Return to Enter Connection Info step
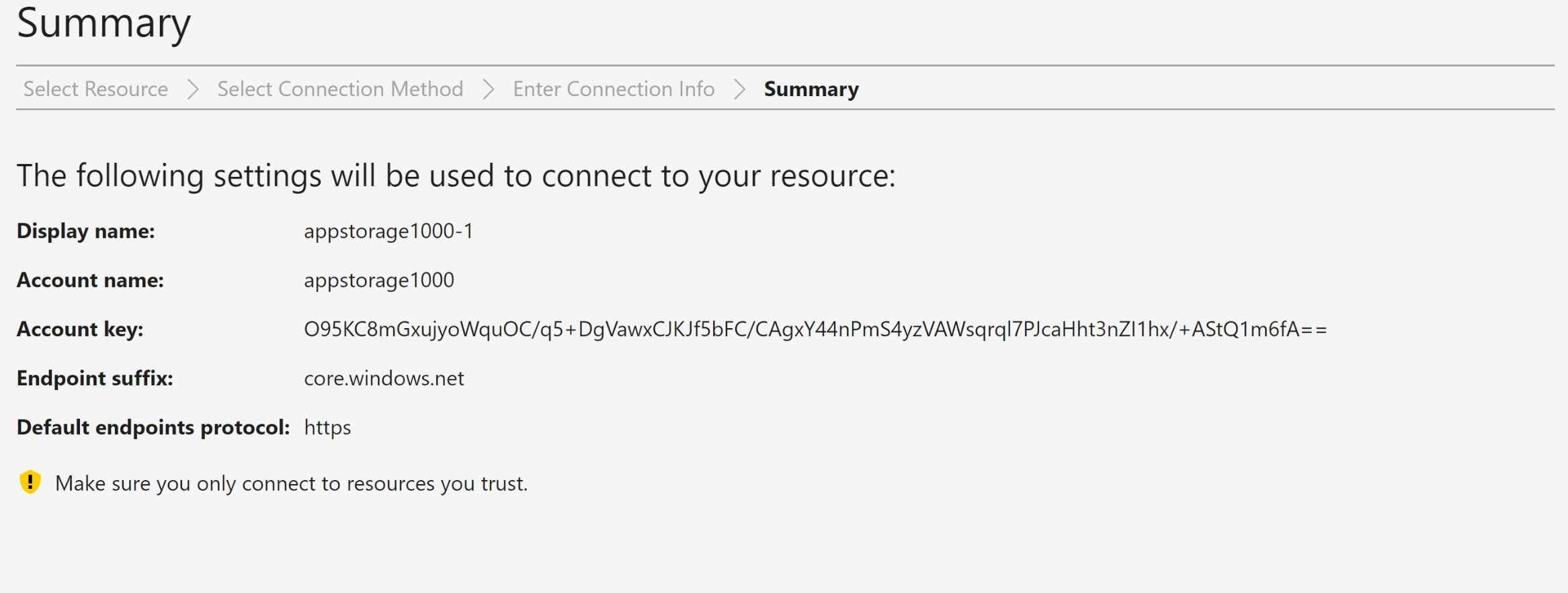This screenshot has width=1568, height=593. coord(614,89)
